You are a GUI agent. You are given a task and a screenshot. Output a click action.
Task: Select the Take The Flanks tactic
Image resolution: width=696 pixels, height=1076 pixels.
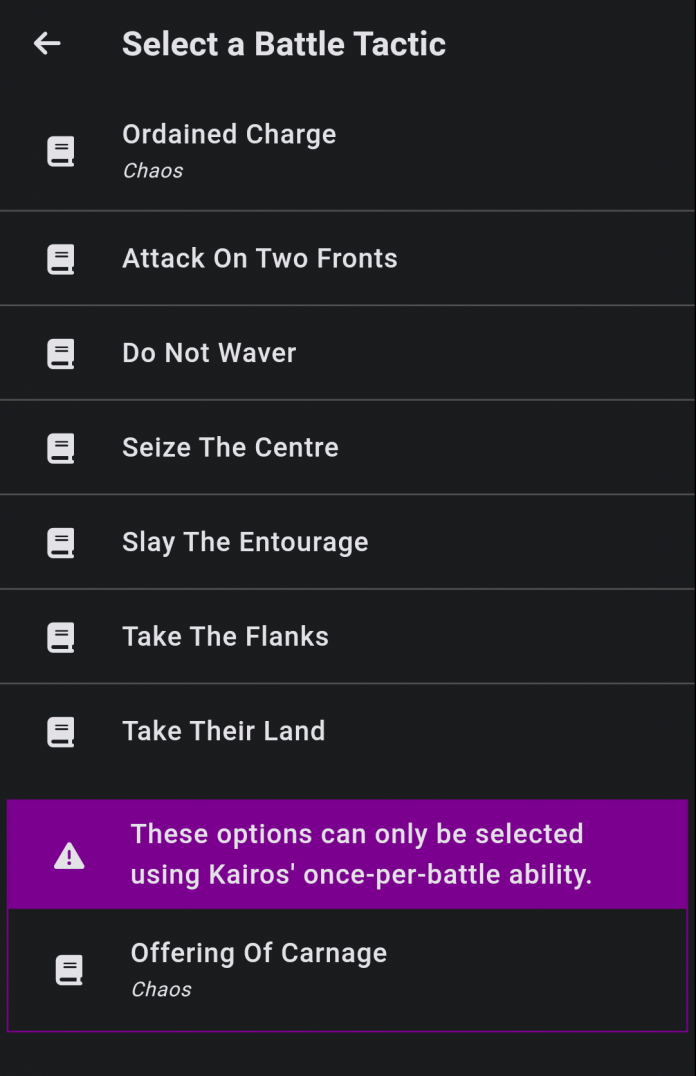click(225, 637)
